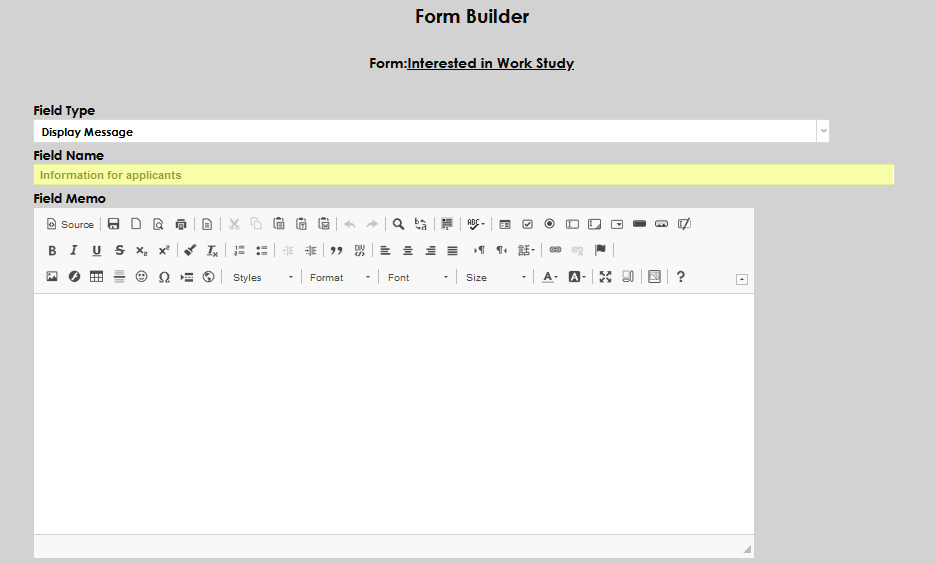Click the Insert Flash icon
This screenshot has width=936, height=563.
tap(74, 277)
